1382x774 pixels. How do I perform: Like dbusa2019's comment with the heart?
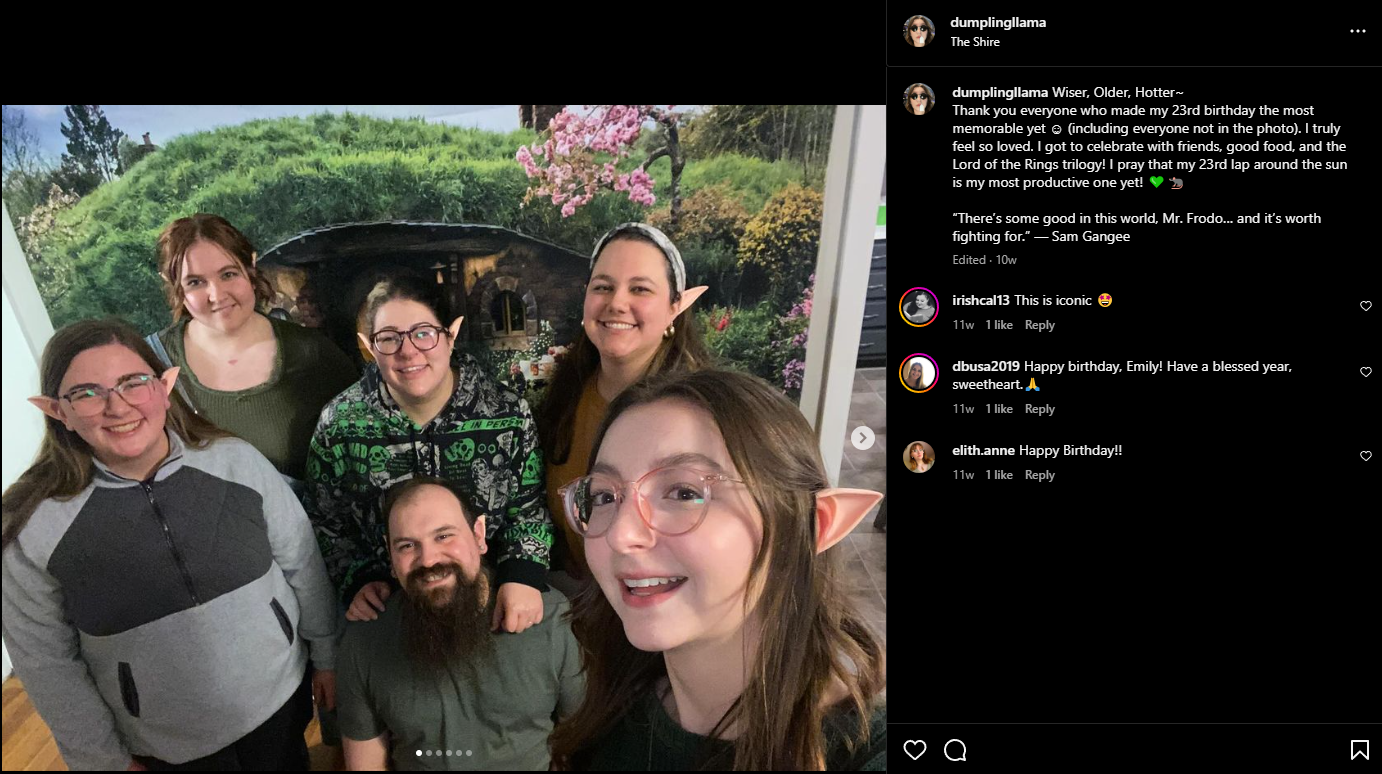[1366, 372]
